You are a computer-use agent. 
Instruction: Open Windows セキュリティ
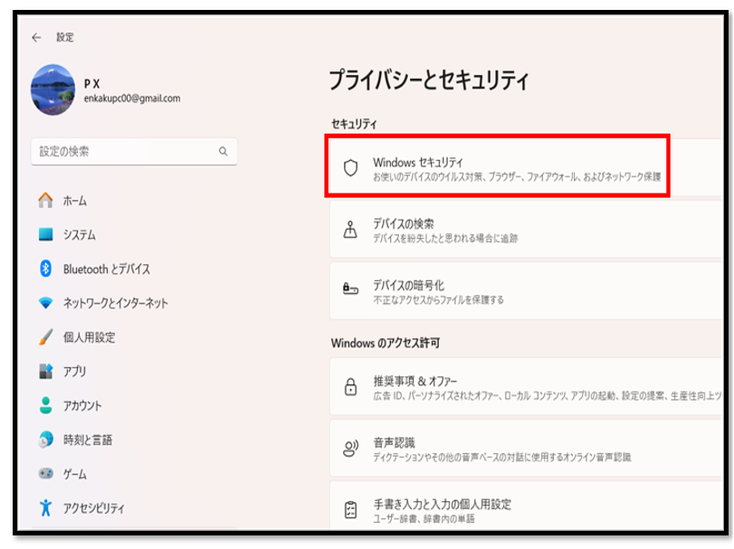point(527,168)
